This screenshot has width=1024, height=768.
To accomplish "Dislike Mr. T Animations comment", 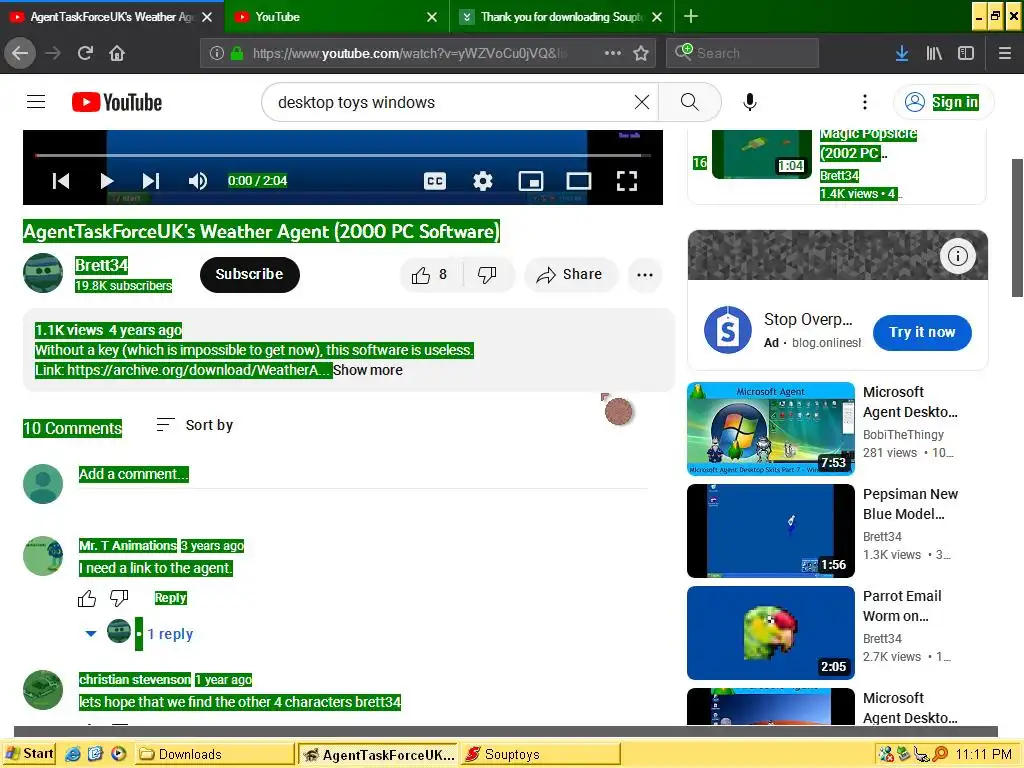I will point(119,598).
